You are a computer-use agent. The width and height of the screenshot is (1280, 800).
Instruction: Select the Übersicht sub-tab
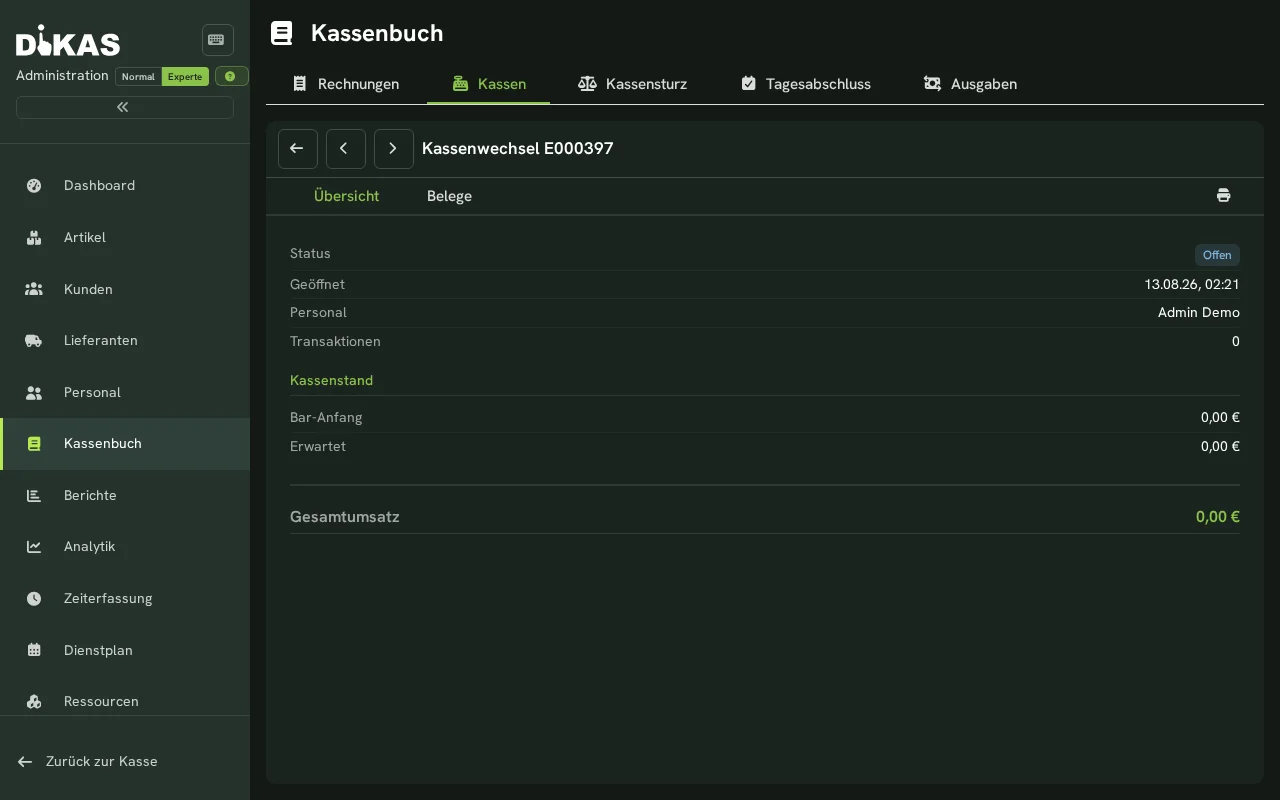(x=346, y=196)
